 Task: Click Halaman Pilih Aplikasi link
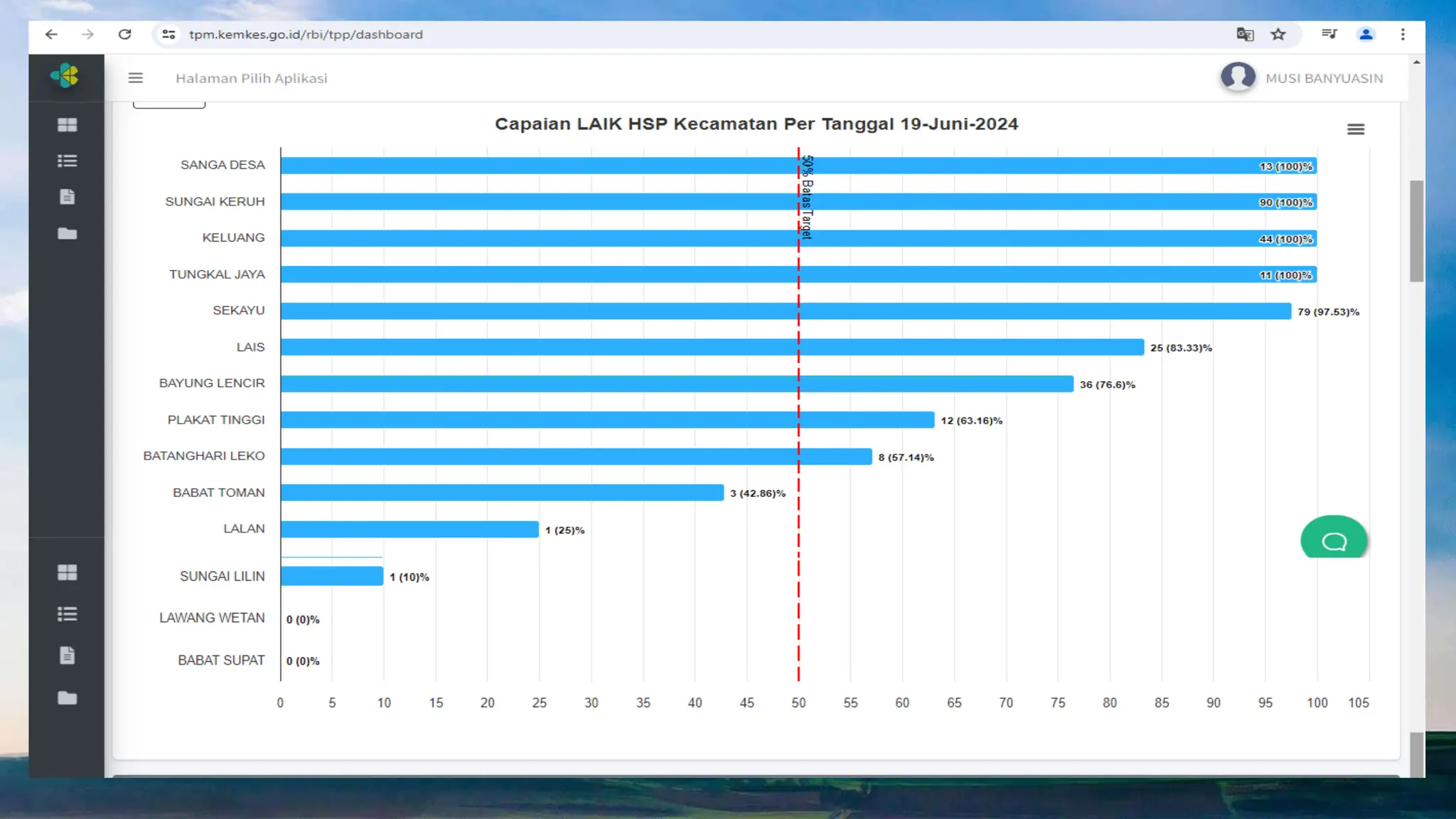[x=252, y=78]
